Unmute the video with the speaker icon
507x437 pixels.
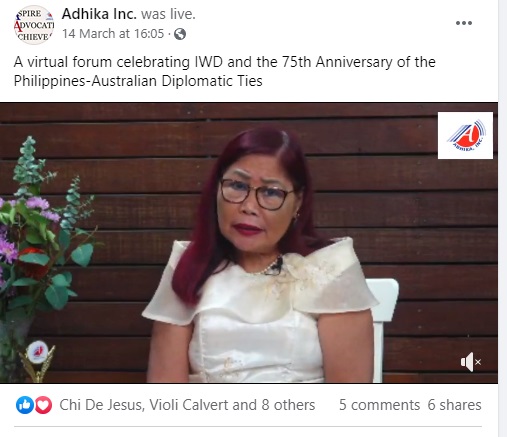coord(470,362)
